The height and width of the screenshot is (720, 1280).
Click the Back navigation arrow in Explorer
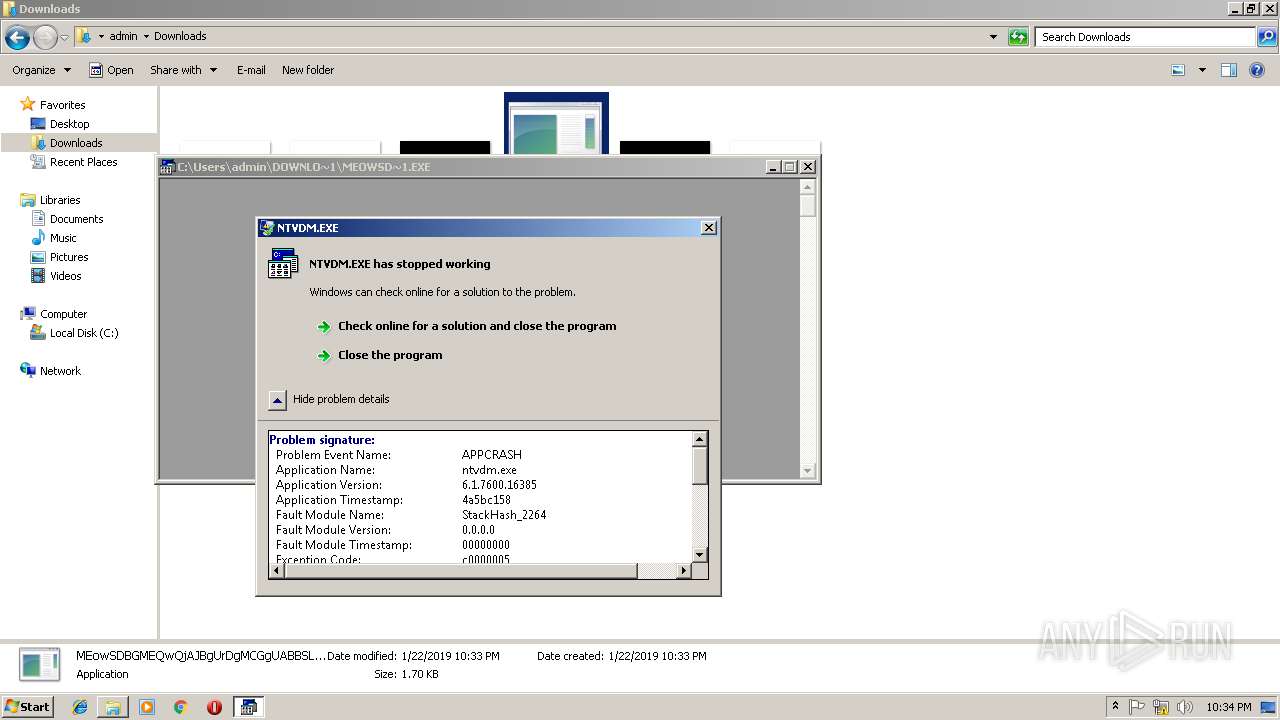[x=17, y=38]
